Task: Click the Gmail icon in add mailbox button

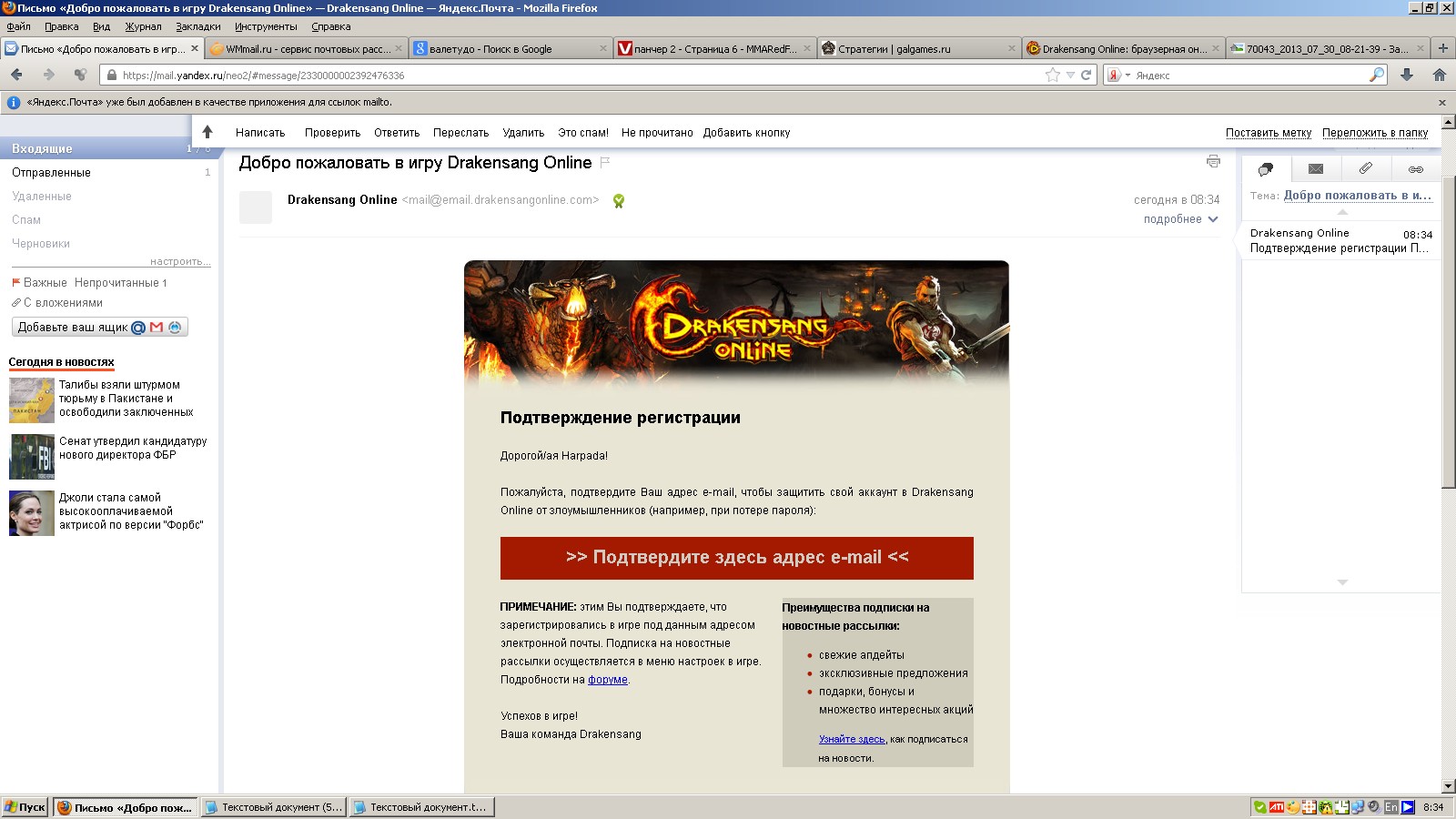Action: tap(157, 328)
